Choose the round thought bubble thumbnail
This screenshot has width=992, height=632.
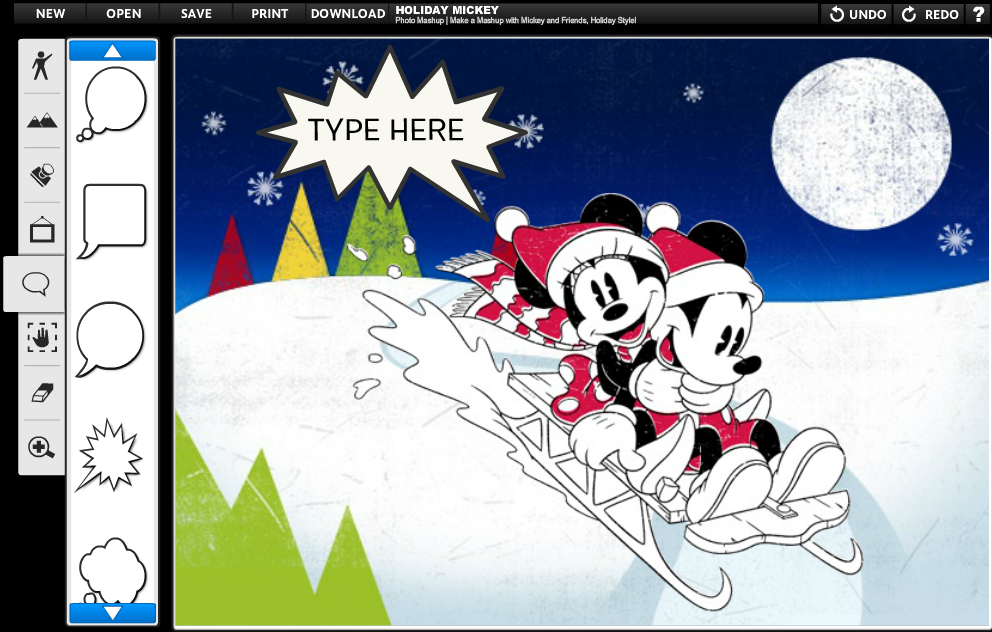coord(112,104)
